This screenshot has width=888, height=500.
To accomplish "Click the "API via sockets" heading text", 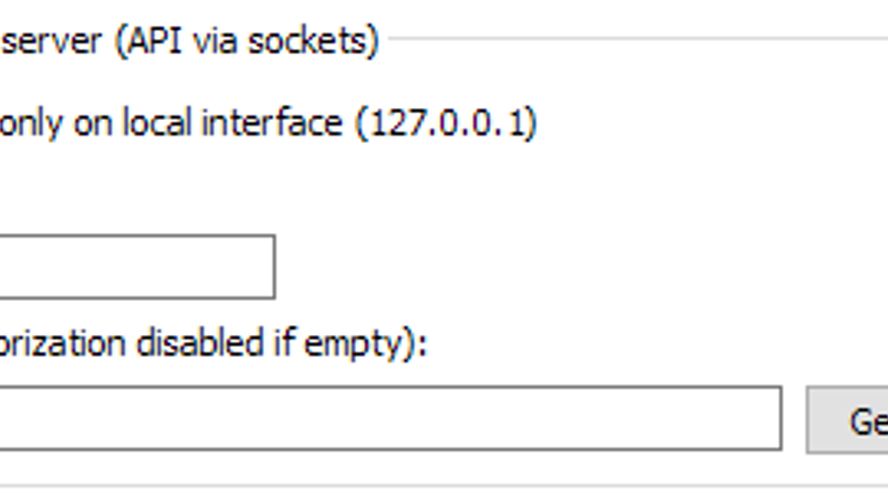I will [247, 41].
